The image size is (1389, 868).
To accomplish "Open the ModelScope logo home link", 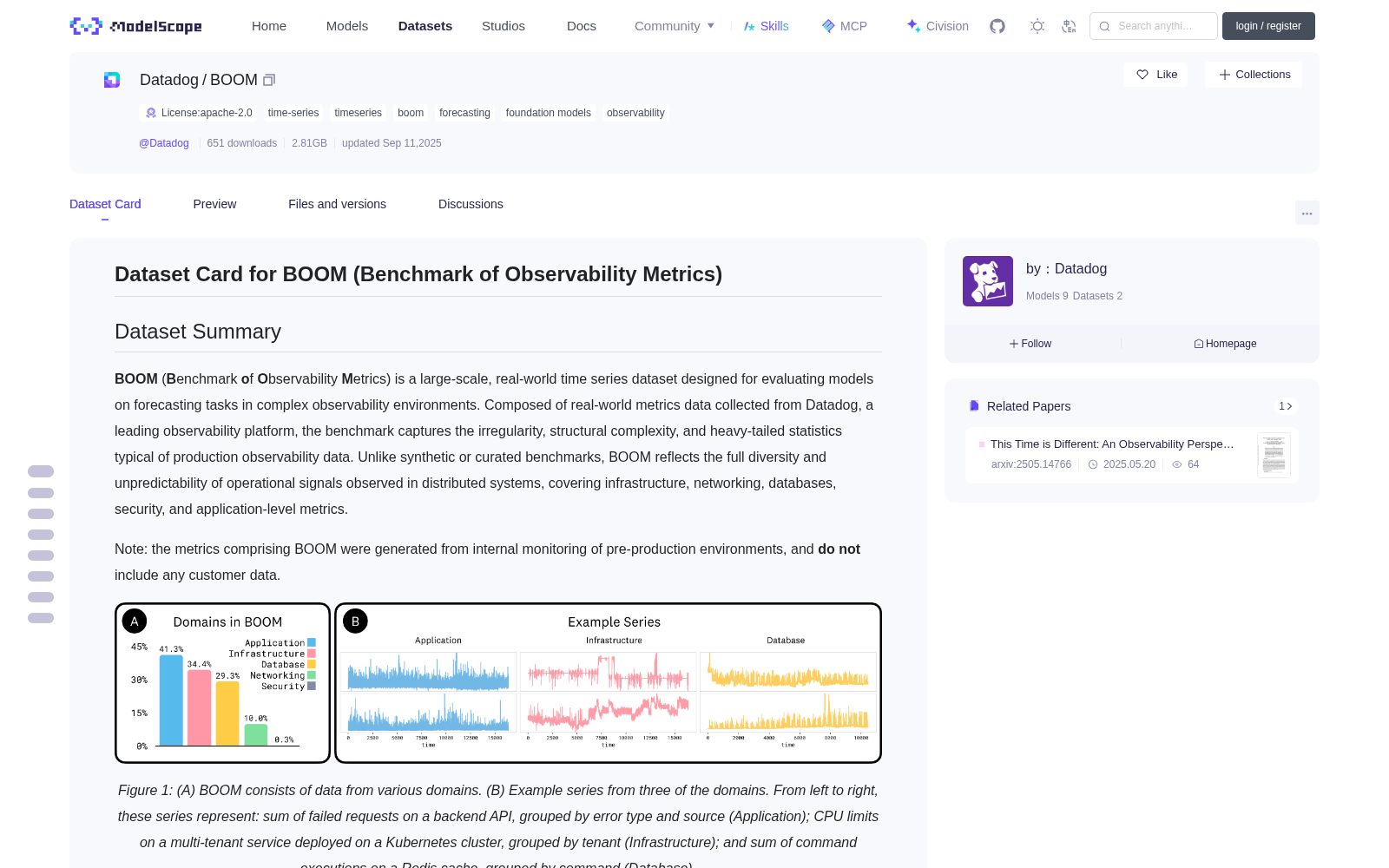I will coord(135,26).
